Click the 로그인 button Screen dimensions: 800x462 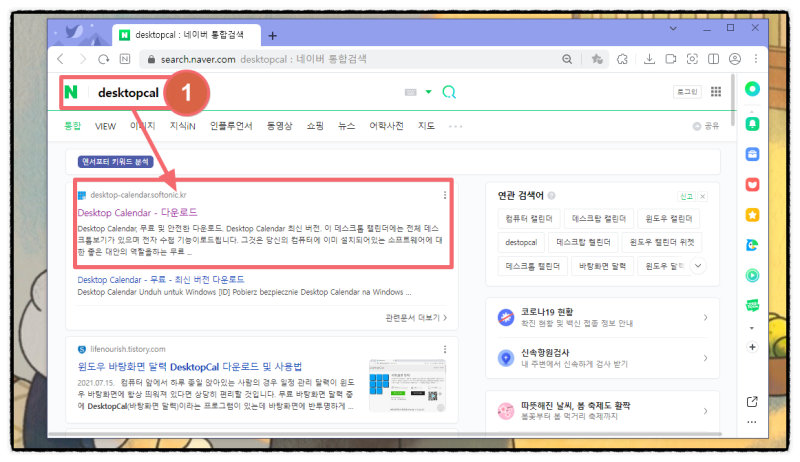(x=687, y=92)
